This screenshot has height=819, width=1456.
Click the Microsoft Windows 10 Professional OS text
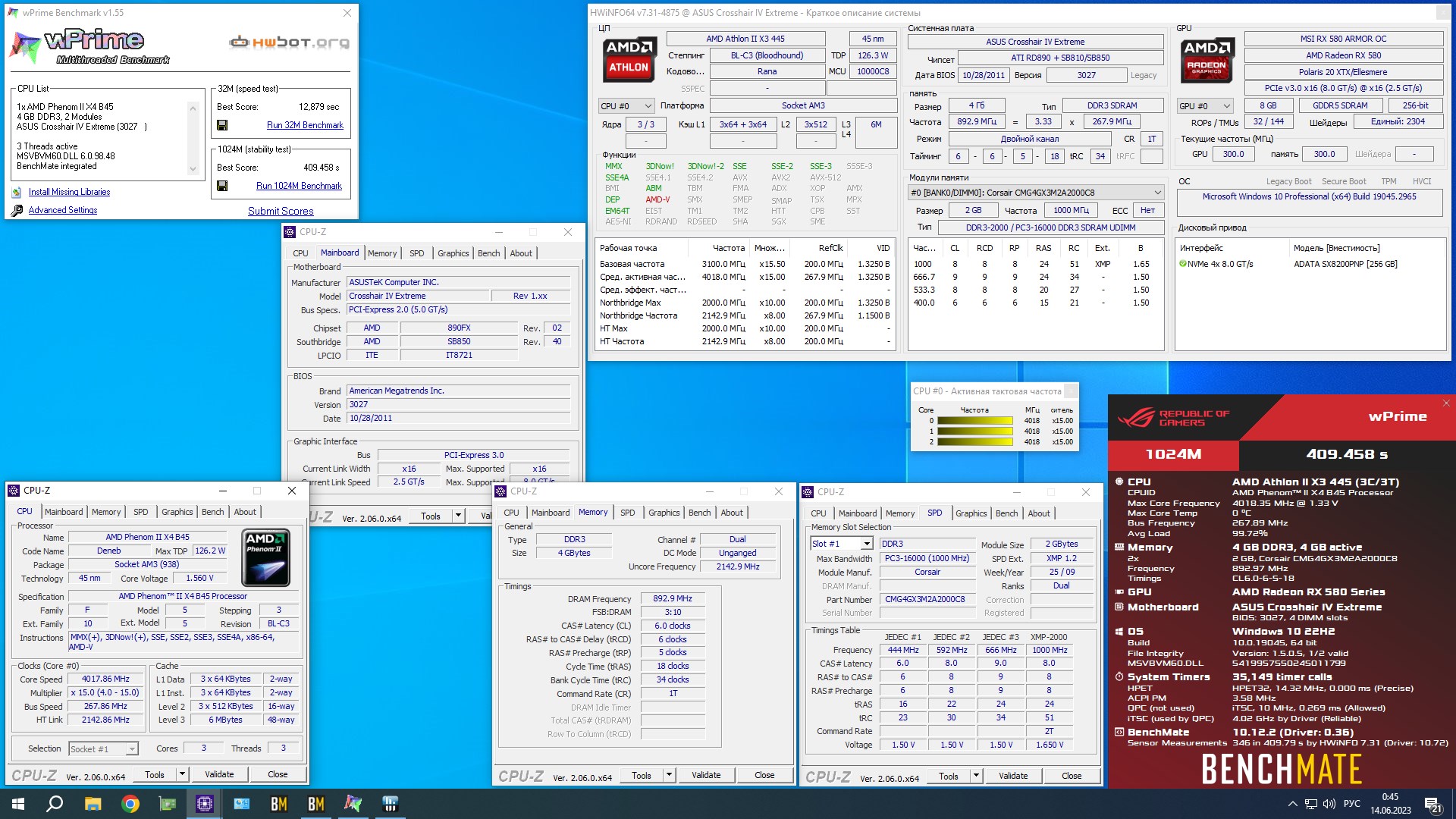pyautogui.click(x=1309, y=196)
